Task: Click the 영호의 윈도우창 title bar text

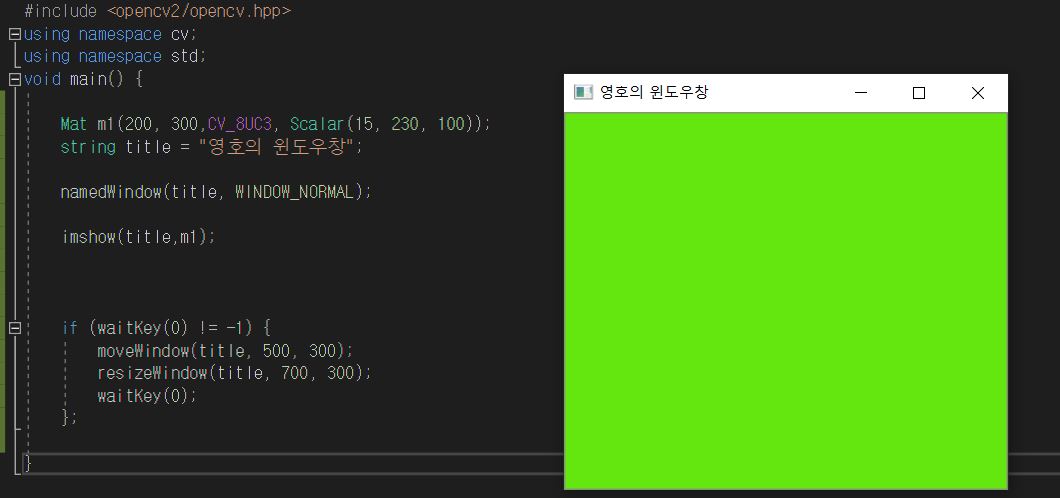Action: tap(654, 93)
